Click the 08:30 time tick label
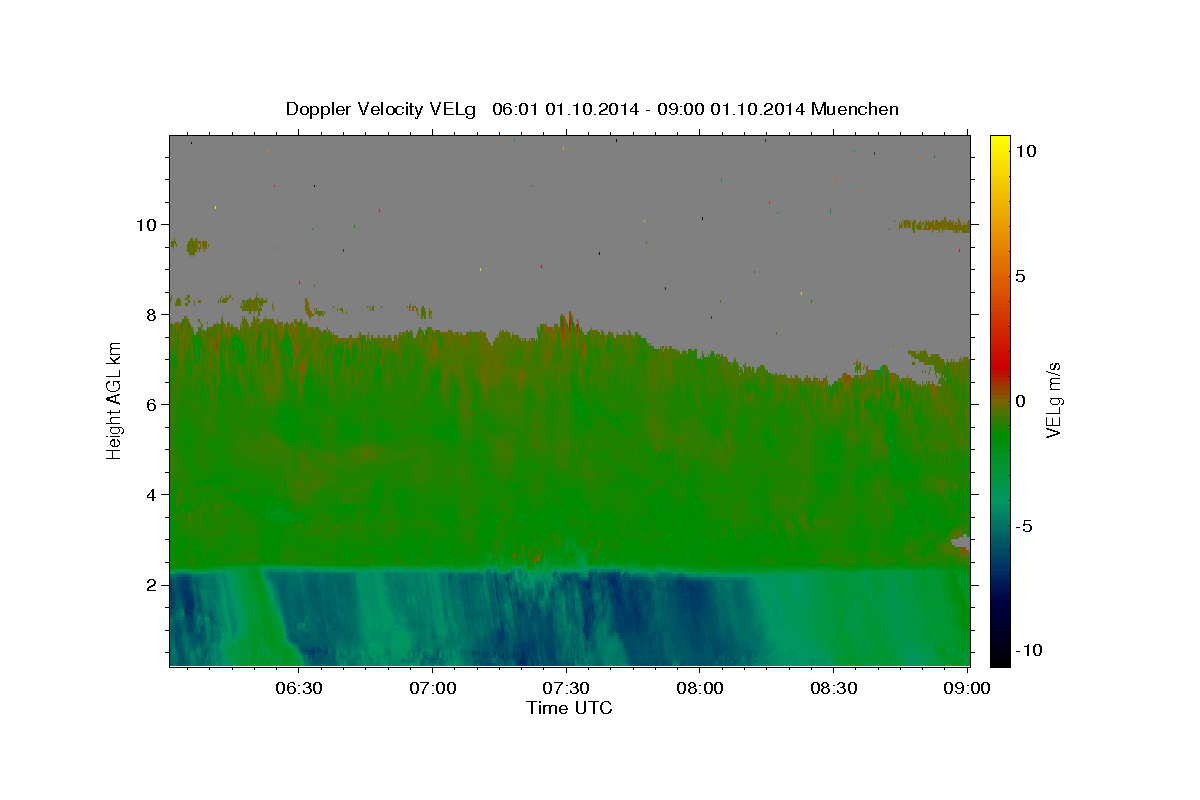Viewport: 1200px width, 800px height. click(x=833, y=688)
